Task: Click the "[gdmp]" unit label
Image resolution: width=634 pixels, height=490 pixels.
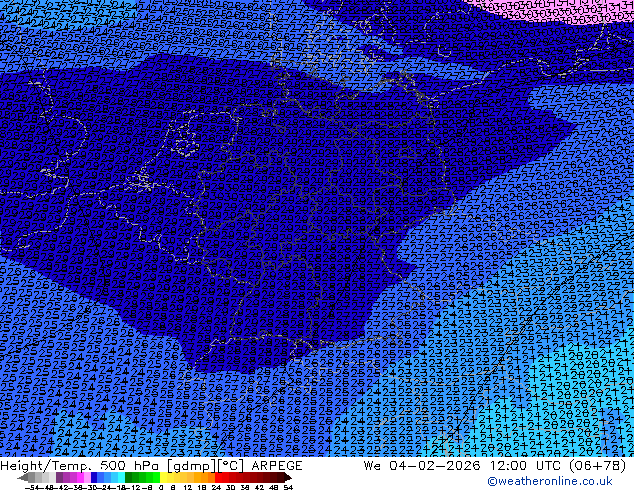Action: (x=190, y=466)
